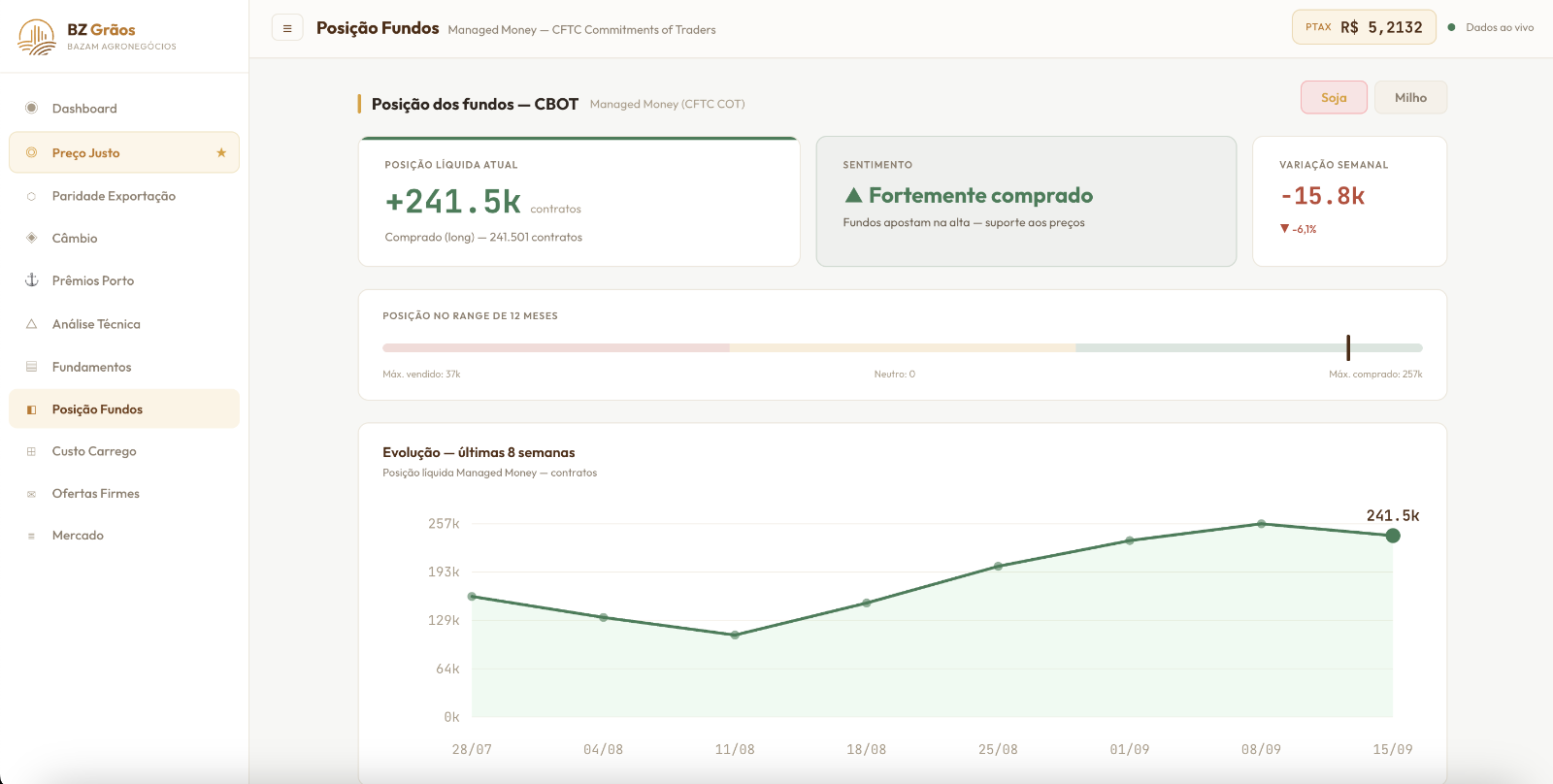
Task: Click "Evolução — últimas 8 semanas" heading
Action: (x=479, y=452)
